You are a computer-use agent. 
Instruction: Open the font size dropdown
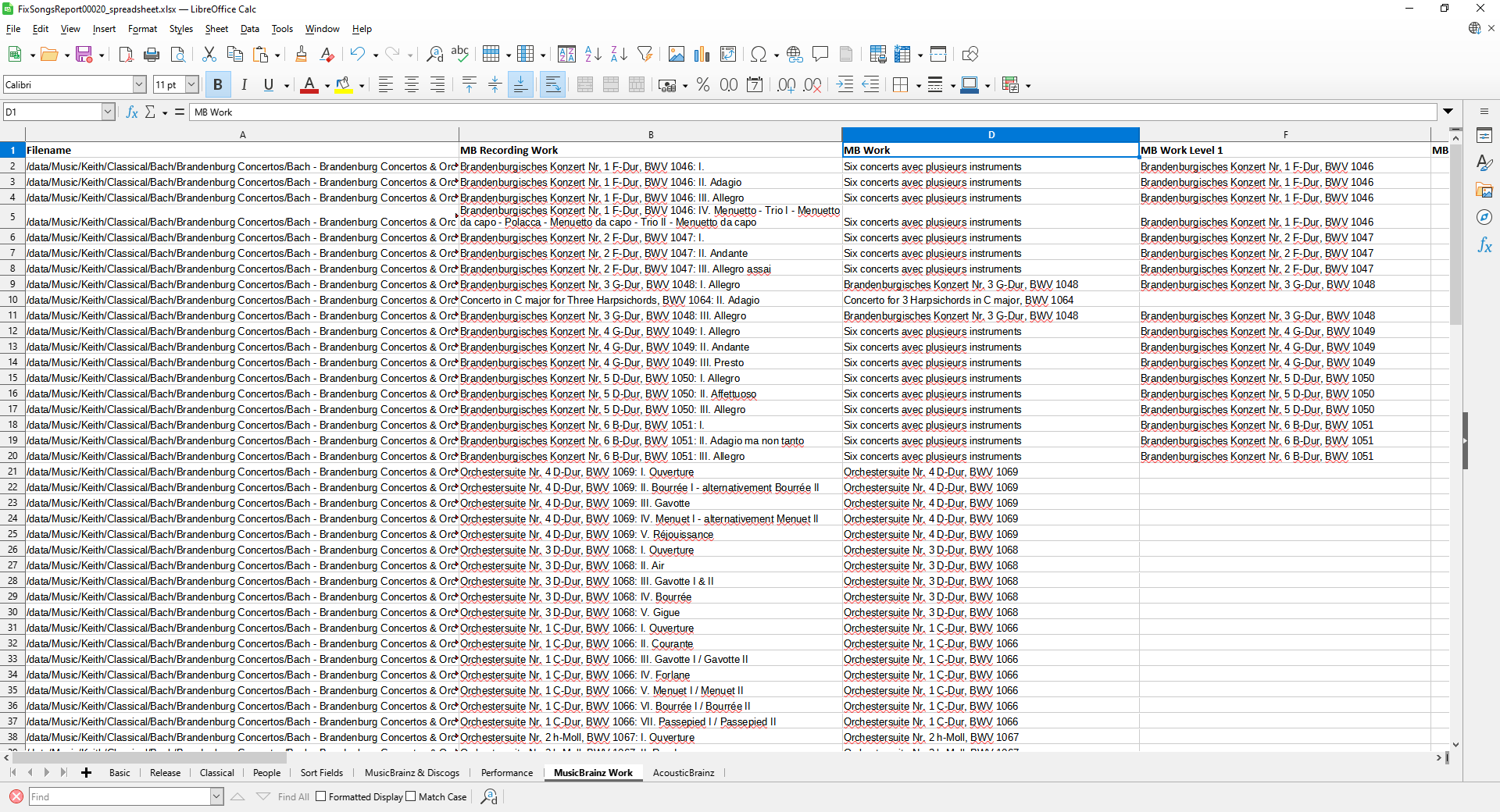pos(191,85)
